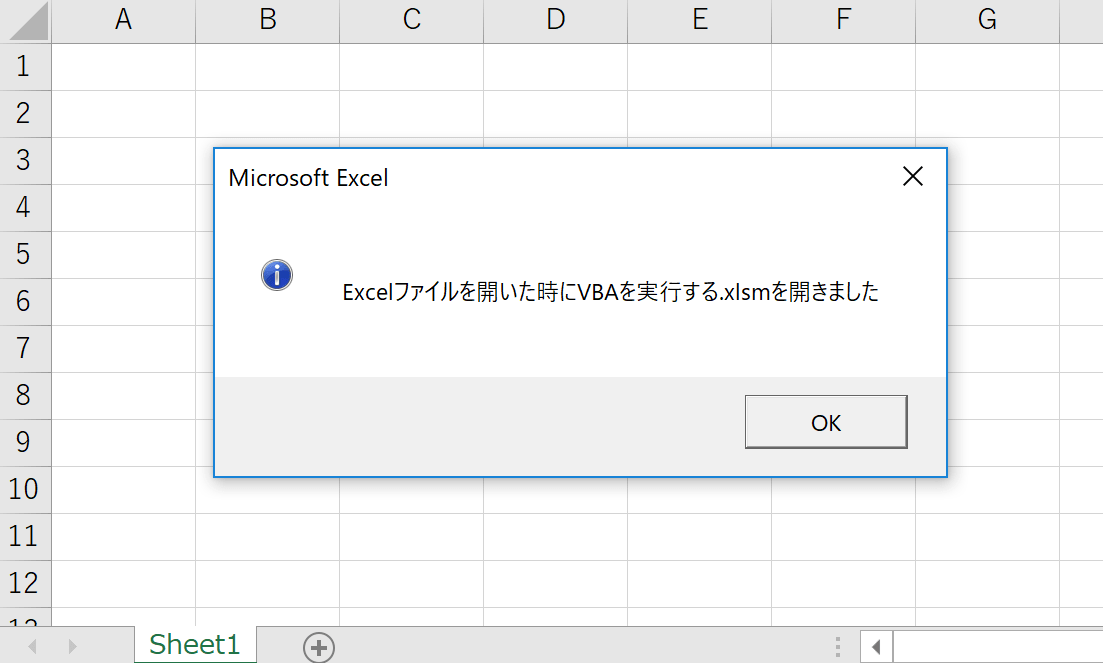The image size is (1103, 663).
Task: Select row 6 header
Action: pos(25,301)
